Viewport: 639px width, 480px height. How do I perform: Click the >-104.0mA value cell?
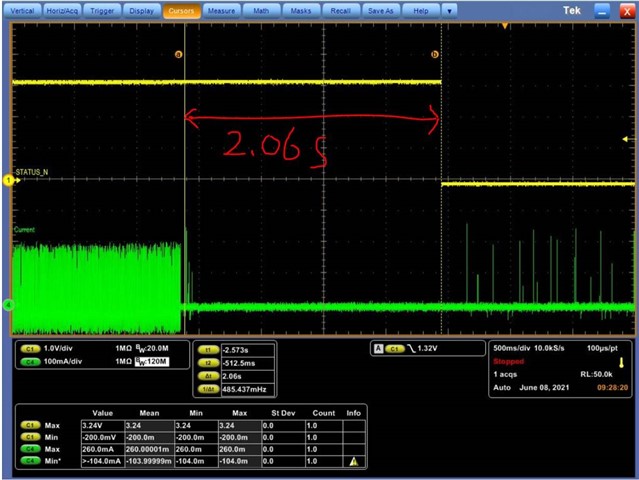click(x=103, y=461)
